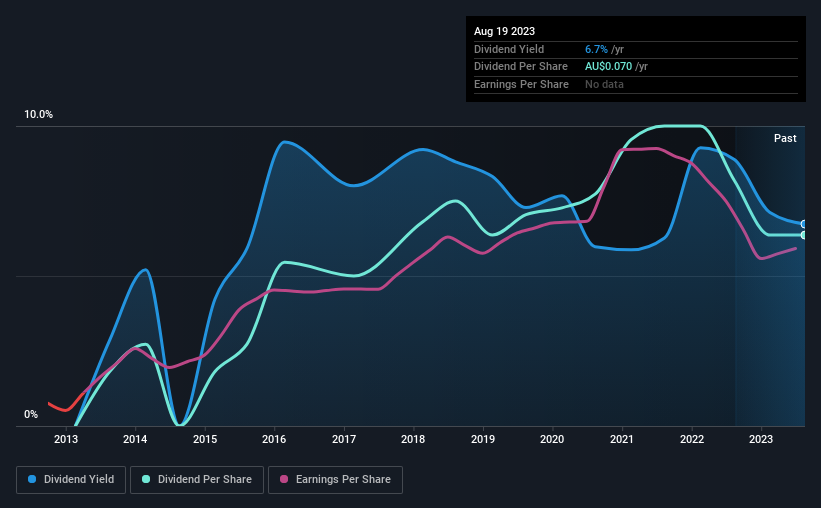
Task: Click the 'Aug 19 2023' tooltip date
Action: [x=504, y=31]
